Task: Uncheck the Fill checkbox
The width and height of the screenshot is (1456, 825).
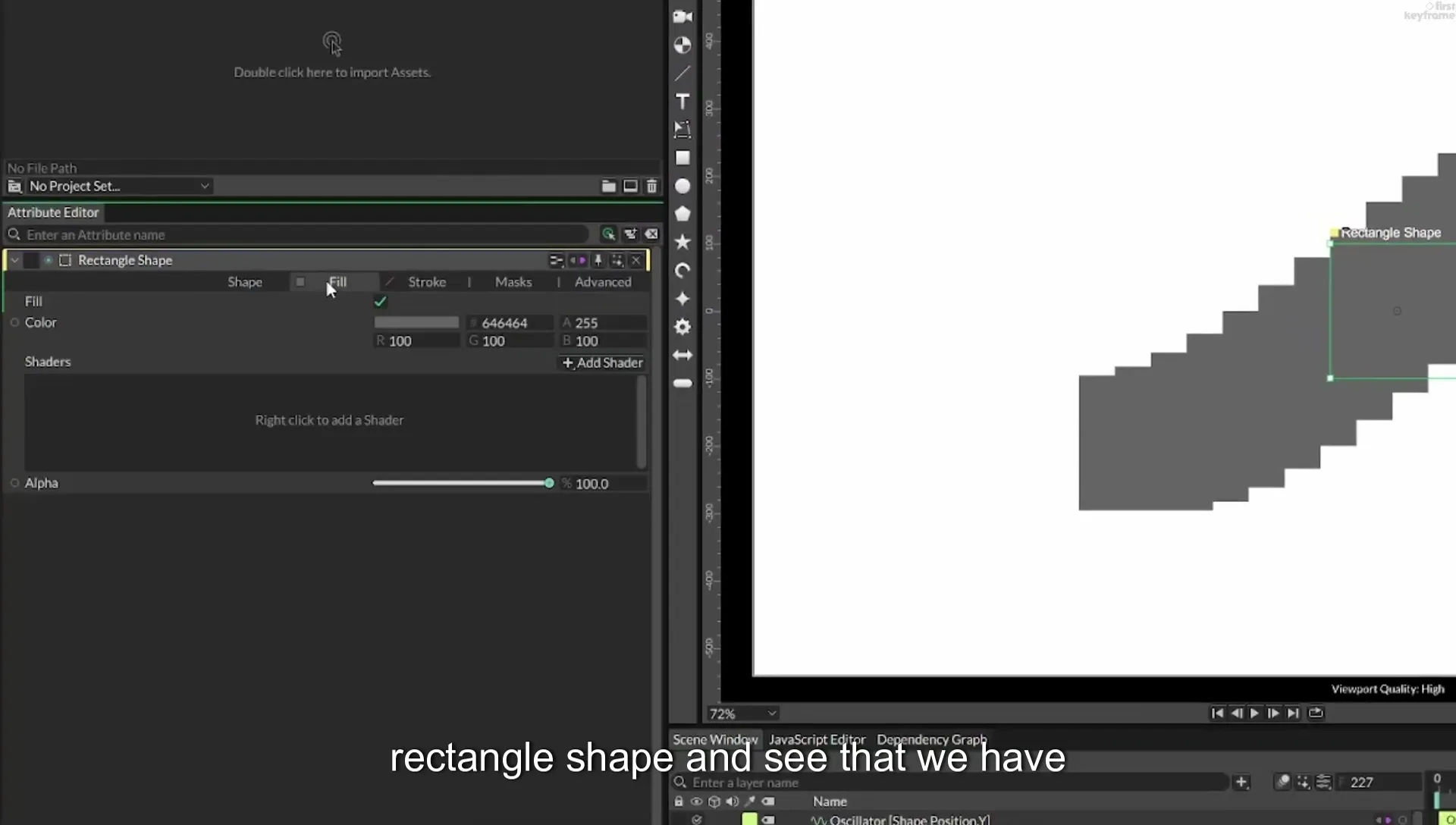Action: pos(381,302)
